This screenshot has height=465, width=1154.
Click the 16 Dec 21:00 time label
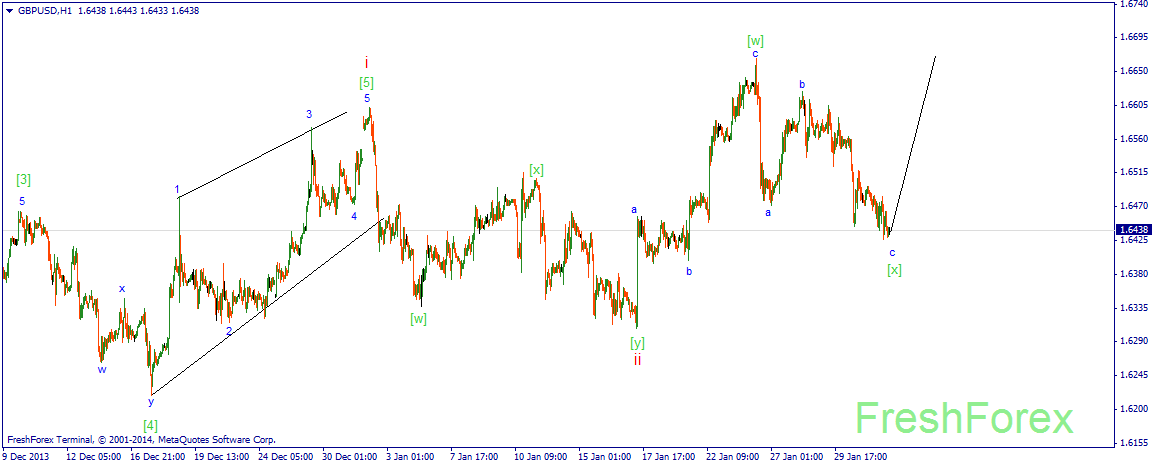(x=158, y=456)
